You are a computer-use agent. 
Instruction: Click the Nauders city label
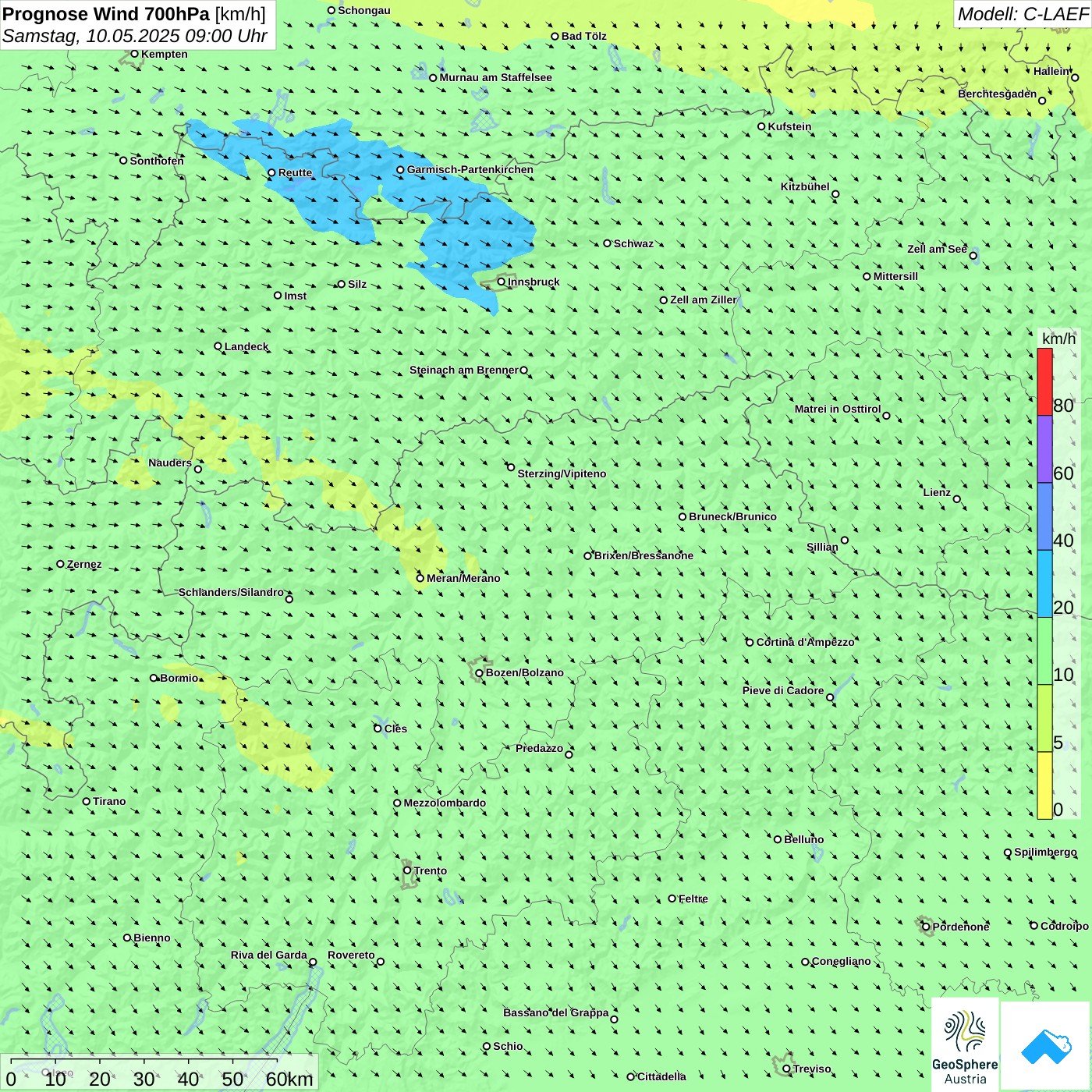[x=170, y=463]
